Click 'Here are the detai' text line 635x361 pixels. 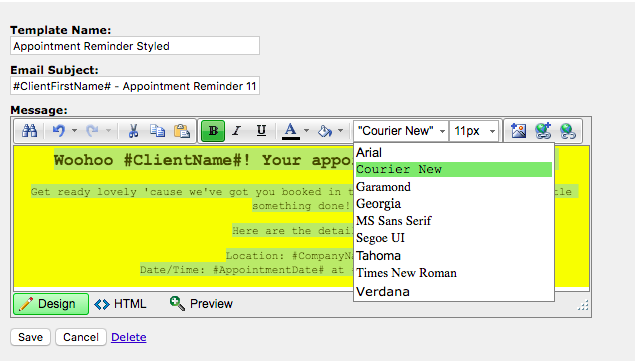click(x=292, y=231)
